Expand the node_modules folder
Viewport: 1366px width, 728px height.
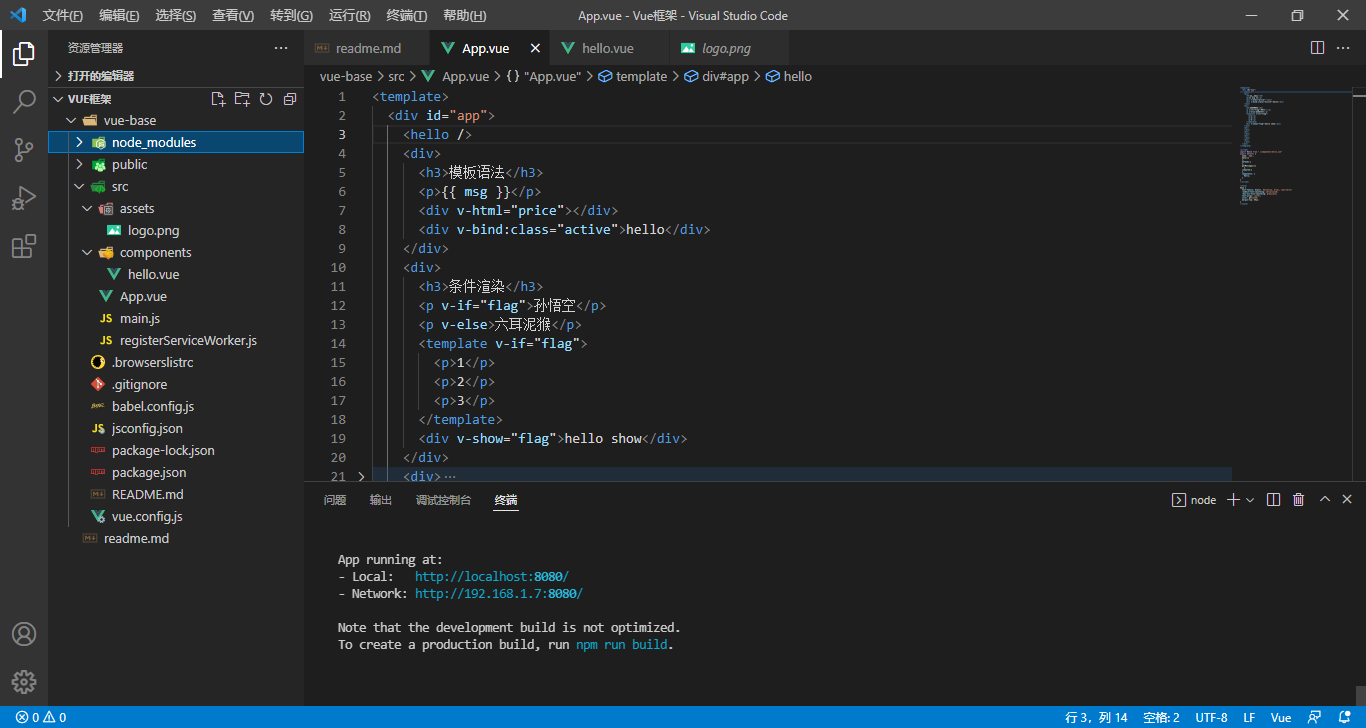coord(79,142)
